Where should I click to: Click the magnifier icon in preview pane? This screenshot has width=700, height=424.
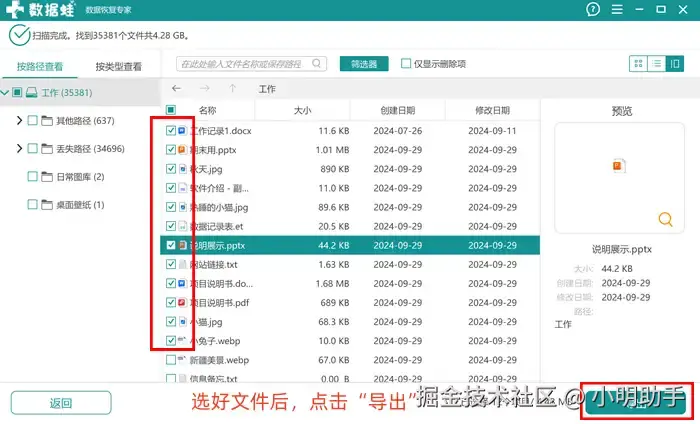[665, 219]
